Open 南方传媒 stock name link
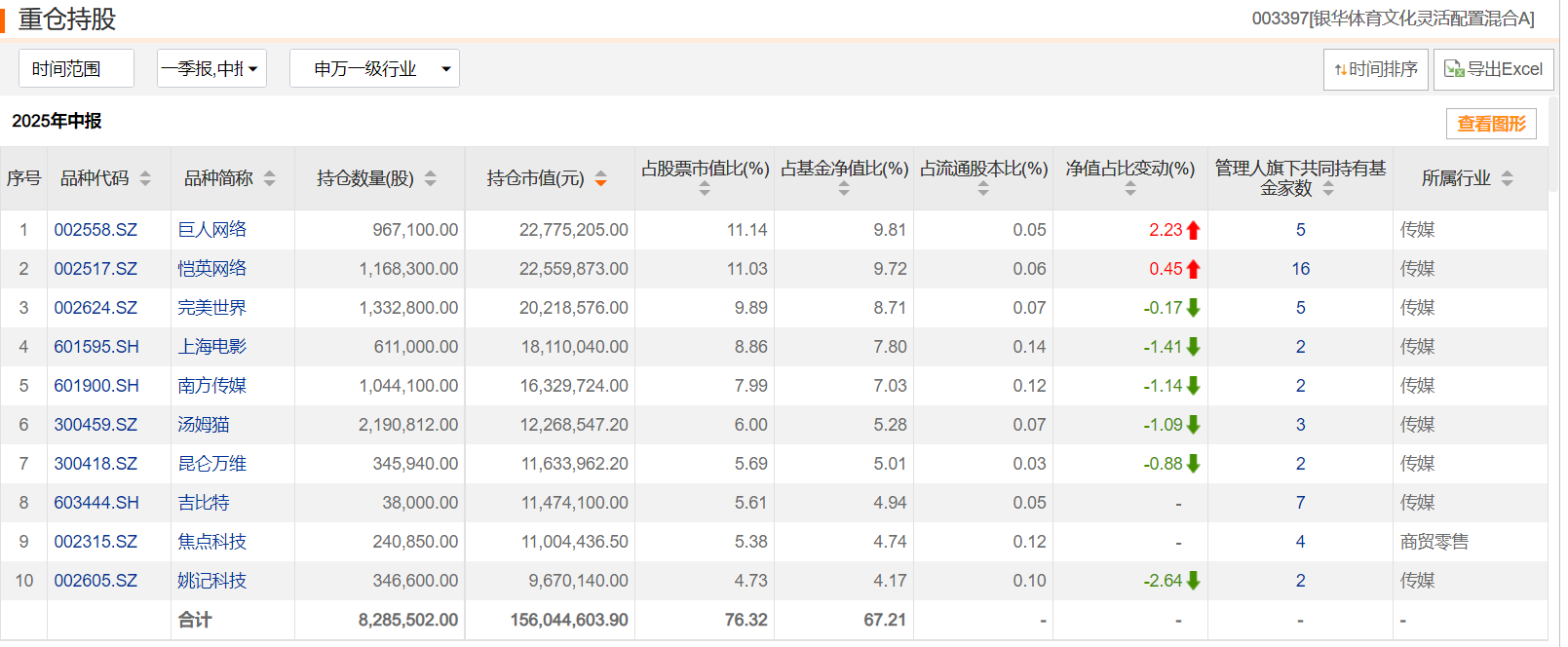 [x=212, y=386]
